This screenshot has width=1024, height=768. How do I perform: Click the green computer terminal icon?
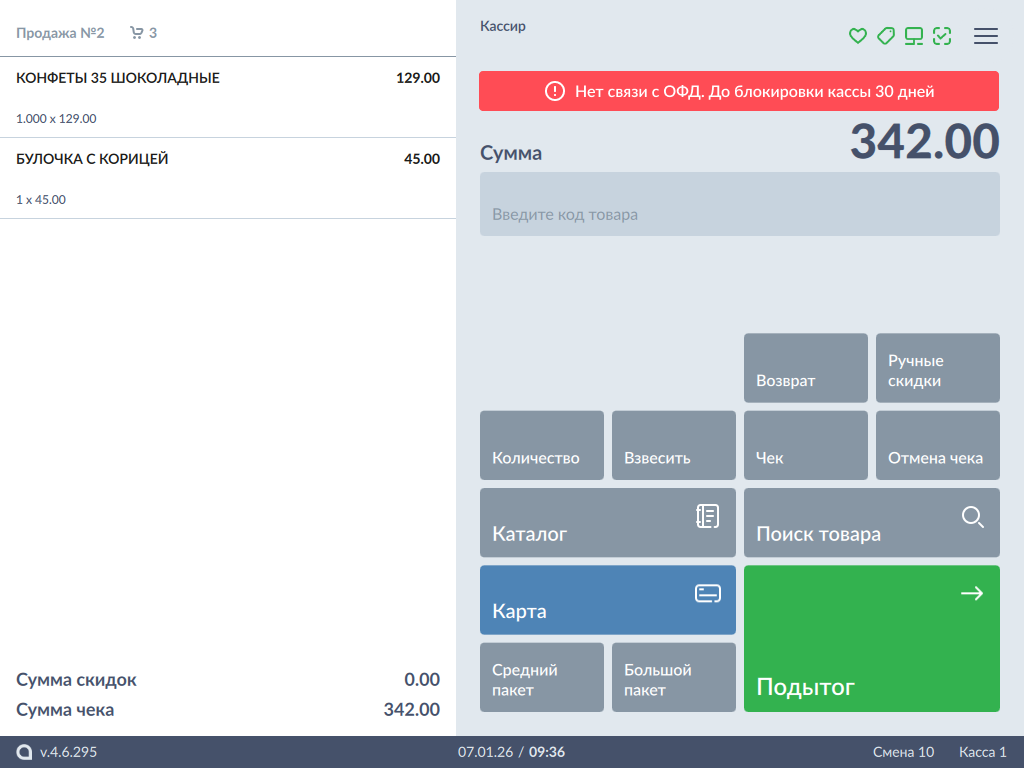tap(913, 36)
